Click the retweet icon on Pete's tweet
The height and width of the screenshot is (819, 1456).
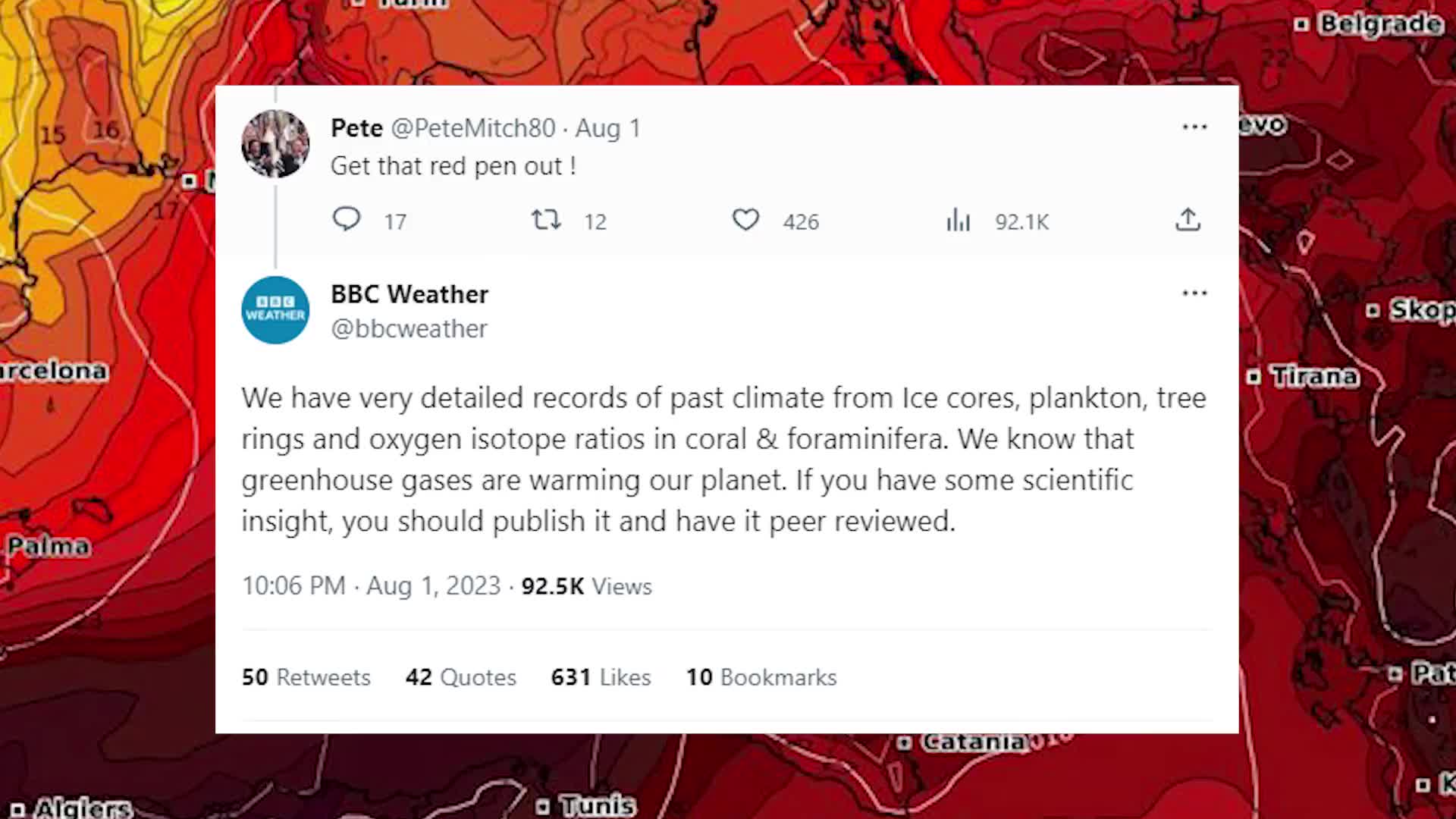546,220
